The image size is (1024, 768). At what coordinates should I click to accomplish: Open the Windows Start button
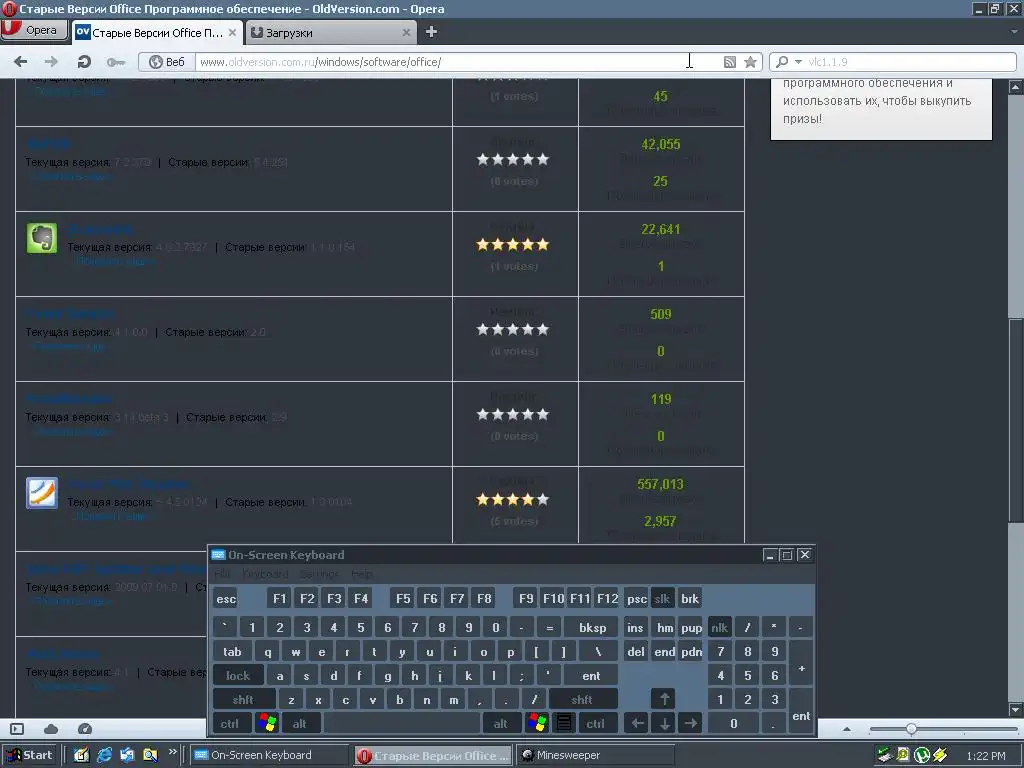pos(29,755)
